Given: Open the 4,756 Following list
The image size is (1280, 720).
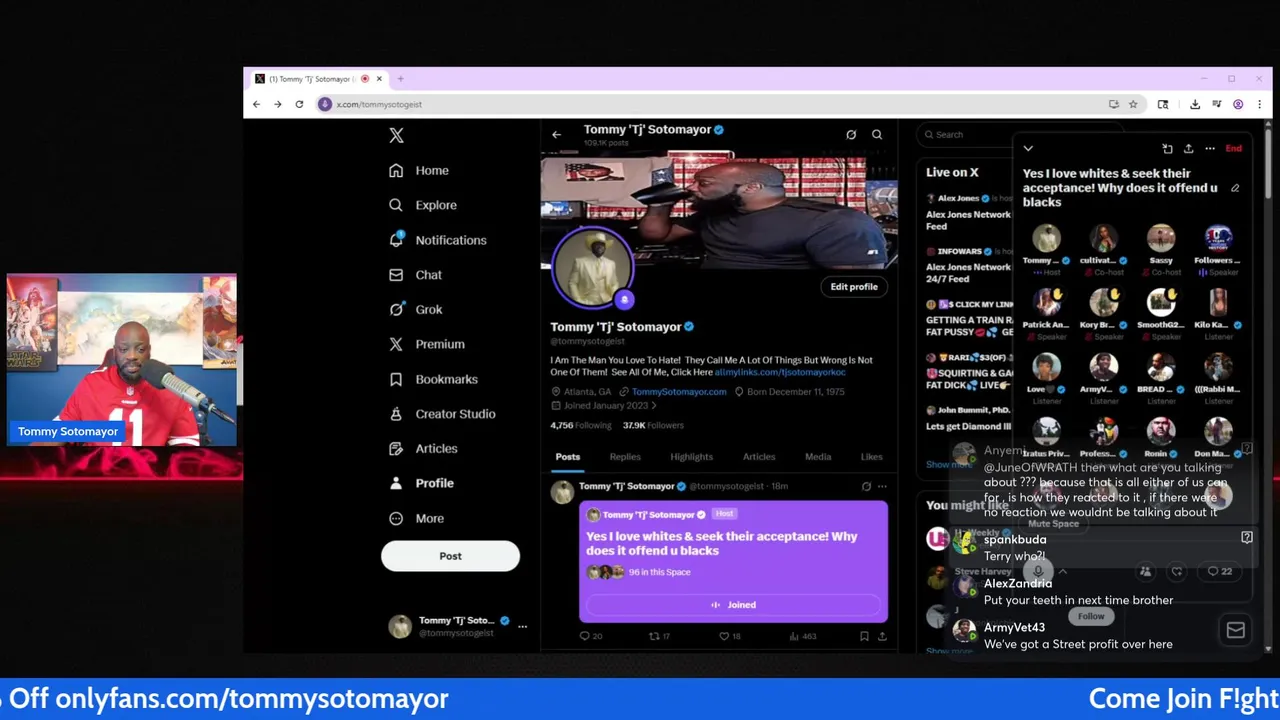Looking at the screenshot, I should 580,425.
